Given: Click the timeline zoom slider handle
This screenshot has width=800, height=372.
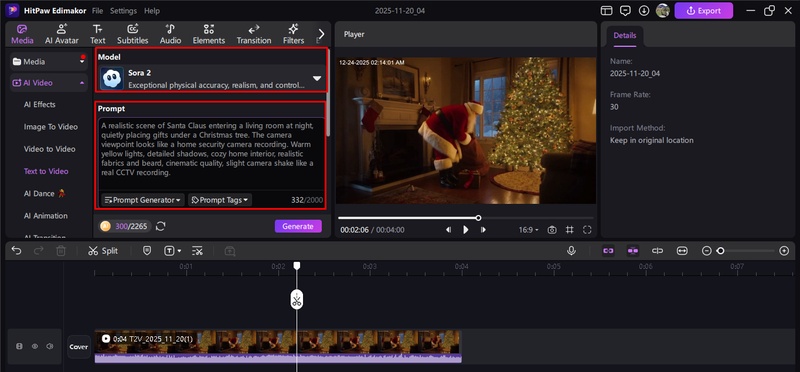Looking at the screenshot, I should [x=720, y=251].
